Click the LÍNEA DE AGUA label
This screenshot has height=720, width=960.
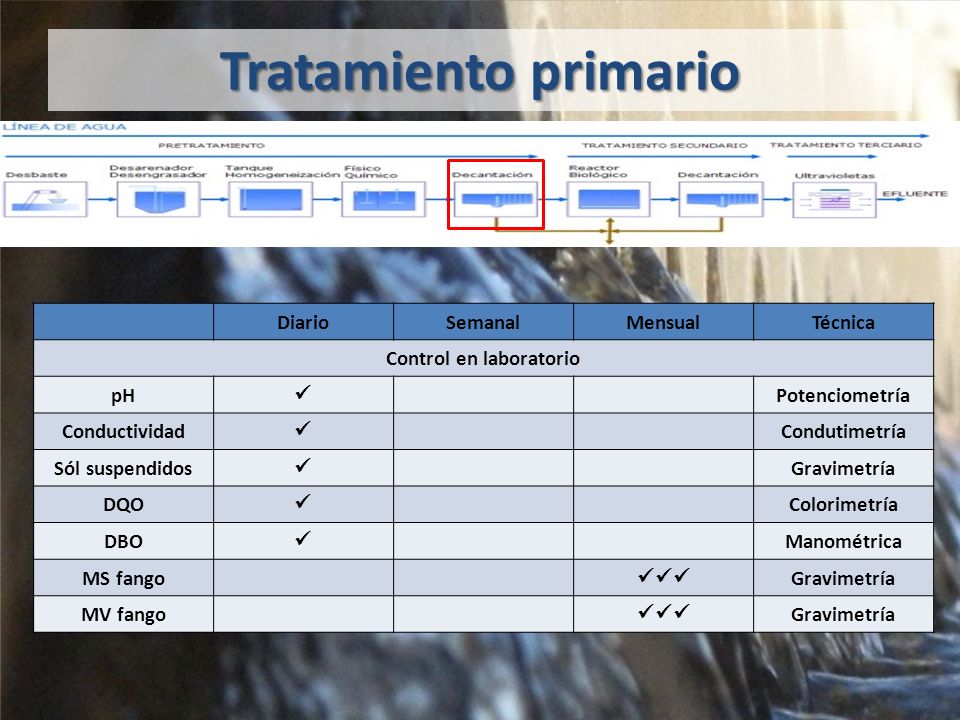coord(65,127)
